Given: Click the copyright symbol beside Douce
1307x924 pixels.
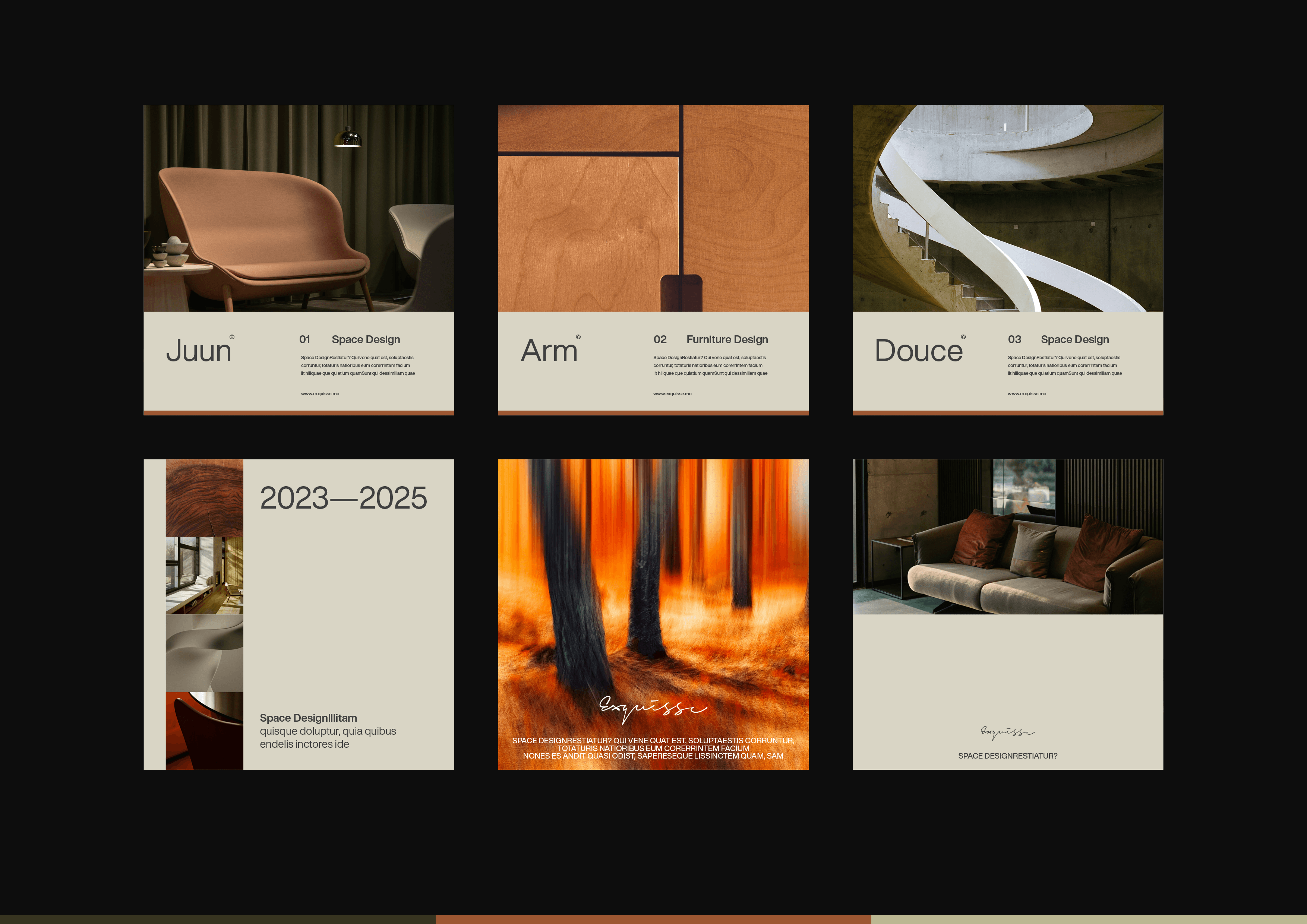Looking at the screenshot, I should coord(963,337).
